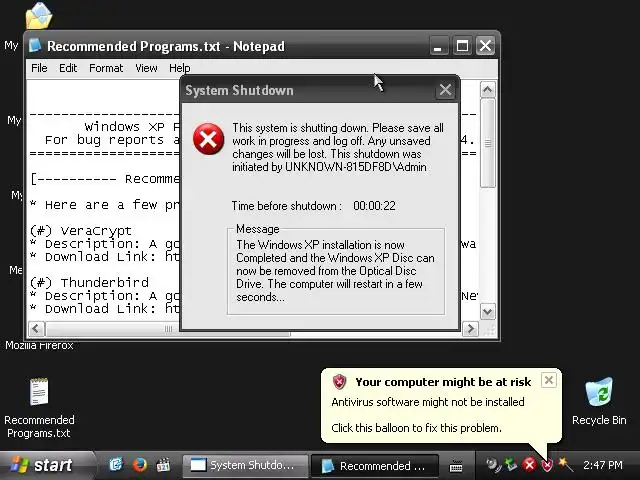Viewport: 640px width, 480px height.
Task: Open the third Quick Launch icon
Action: (x=163, y=464)
